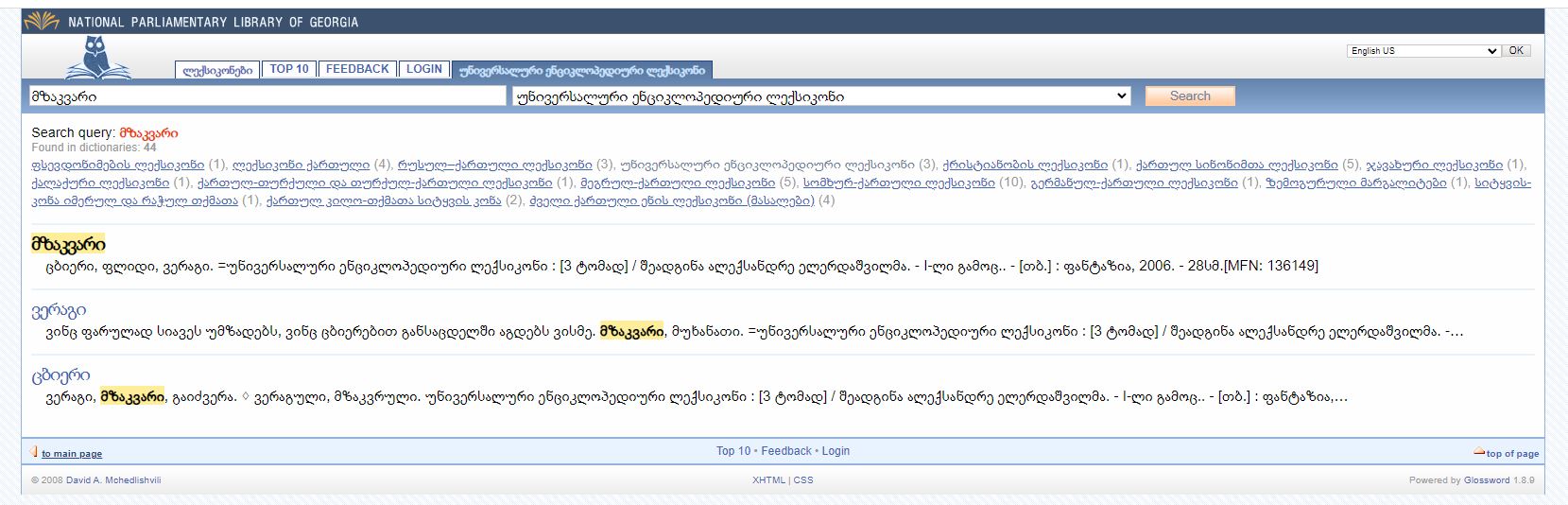Focus the search query input field
Image resolution: width=1568 pixels, height=505 pixels.
click(x=267, y=96)
